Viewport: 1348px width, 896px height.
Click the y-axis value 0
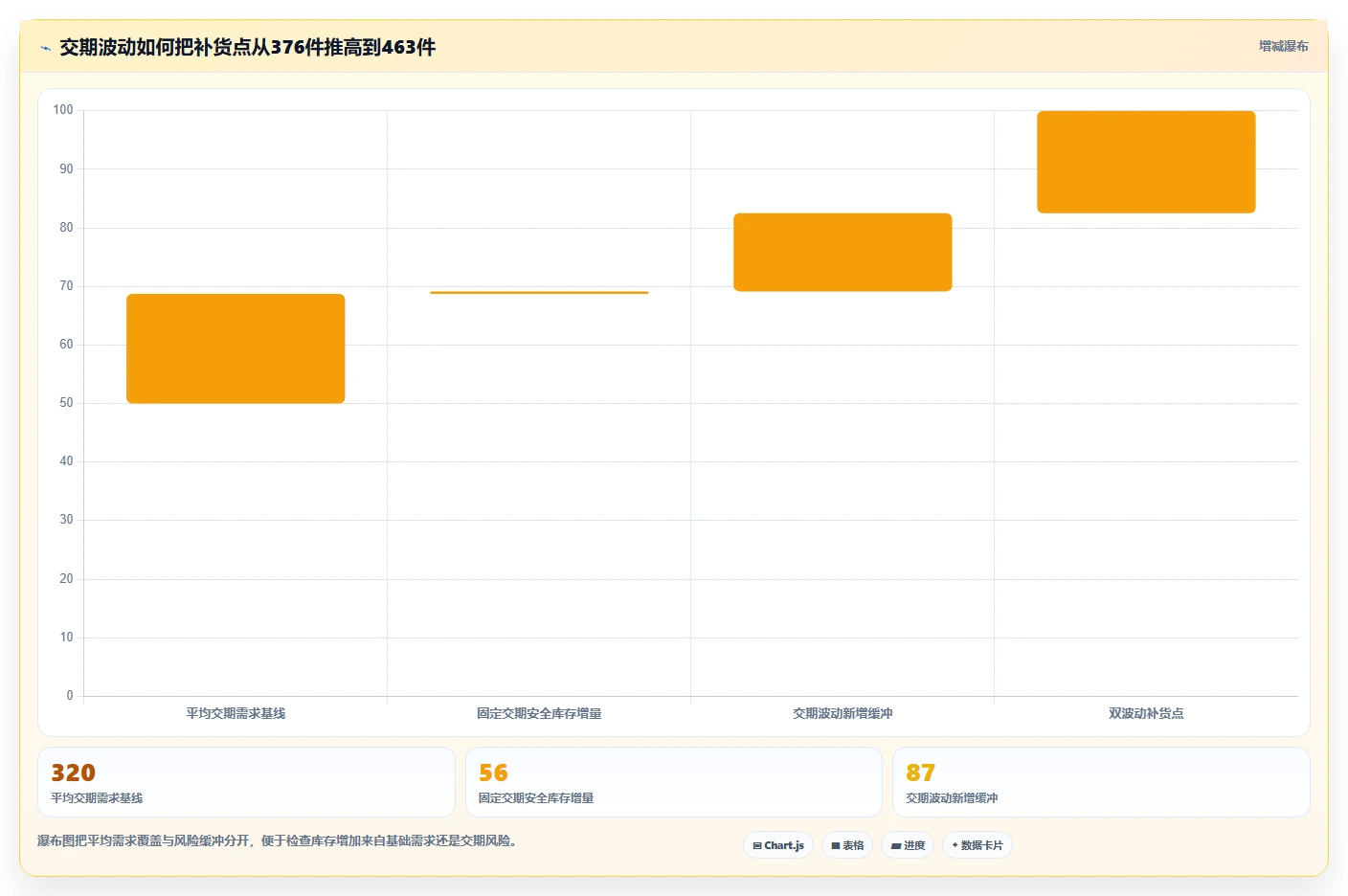point(70,695)
